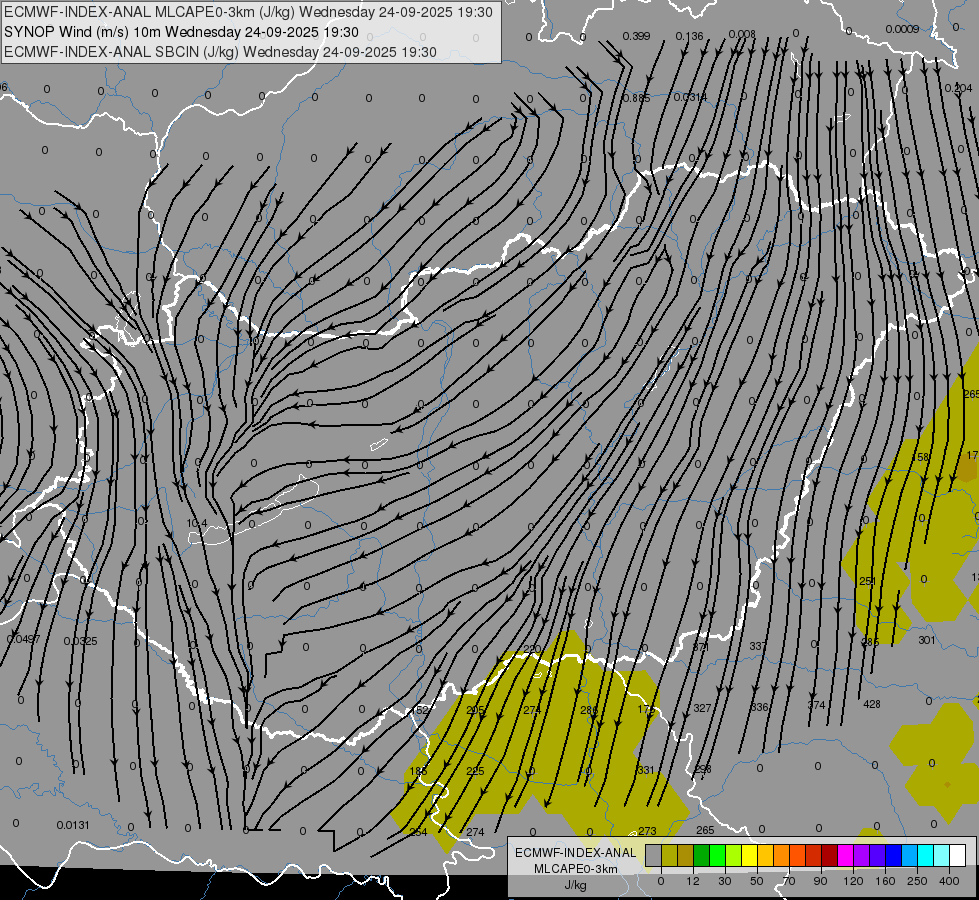Click the map value 327

(x=702, y=708)
